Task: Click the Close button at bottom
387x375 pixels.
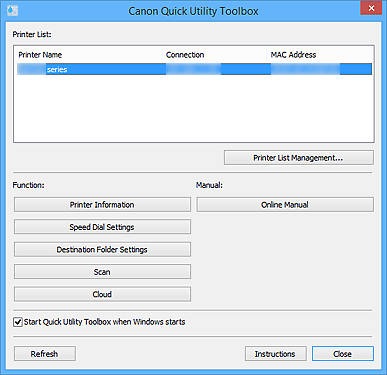Action: 343,354
